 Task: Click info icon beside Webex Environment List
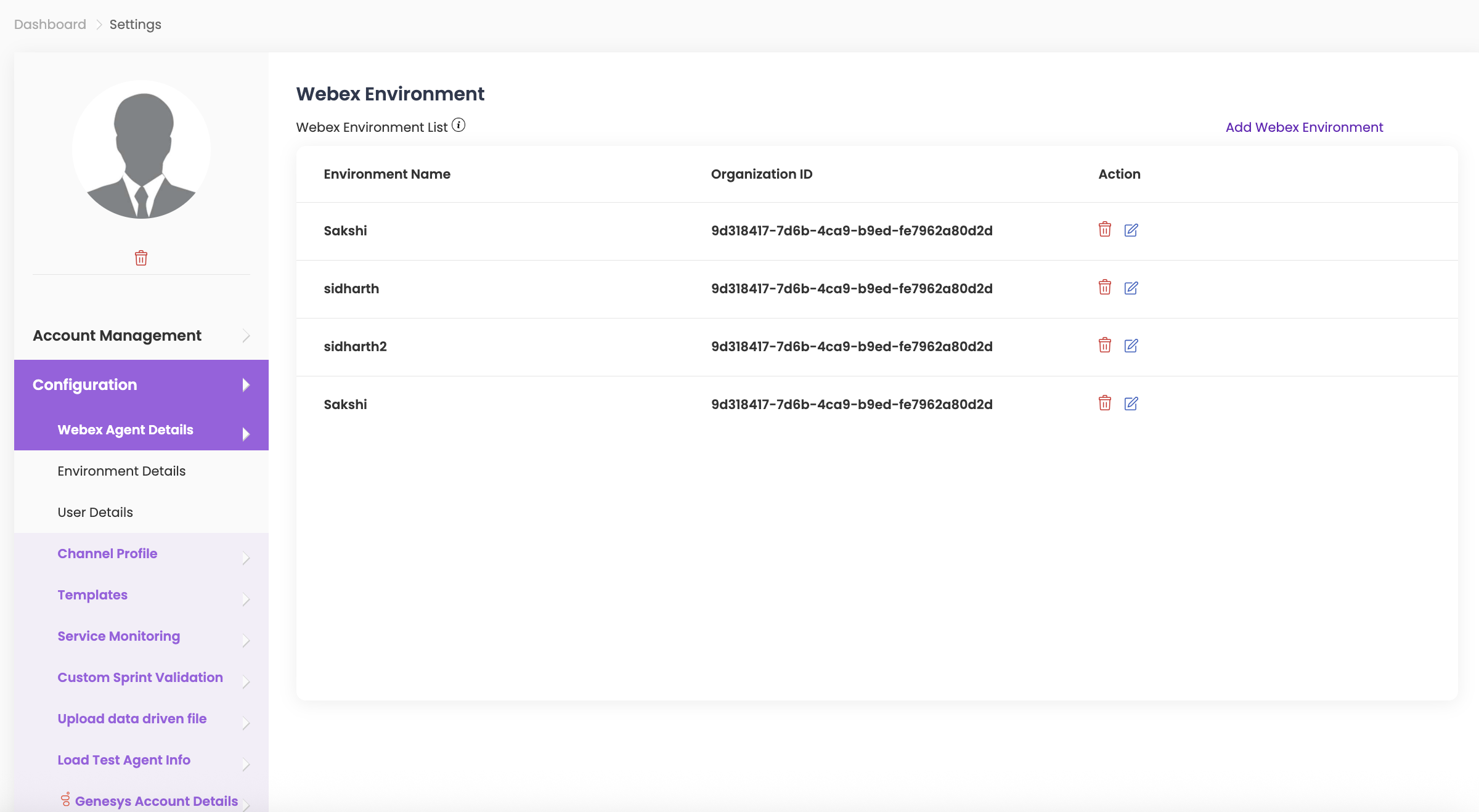[458, 125]
